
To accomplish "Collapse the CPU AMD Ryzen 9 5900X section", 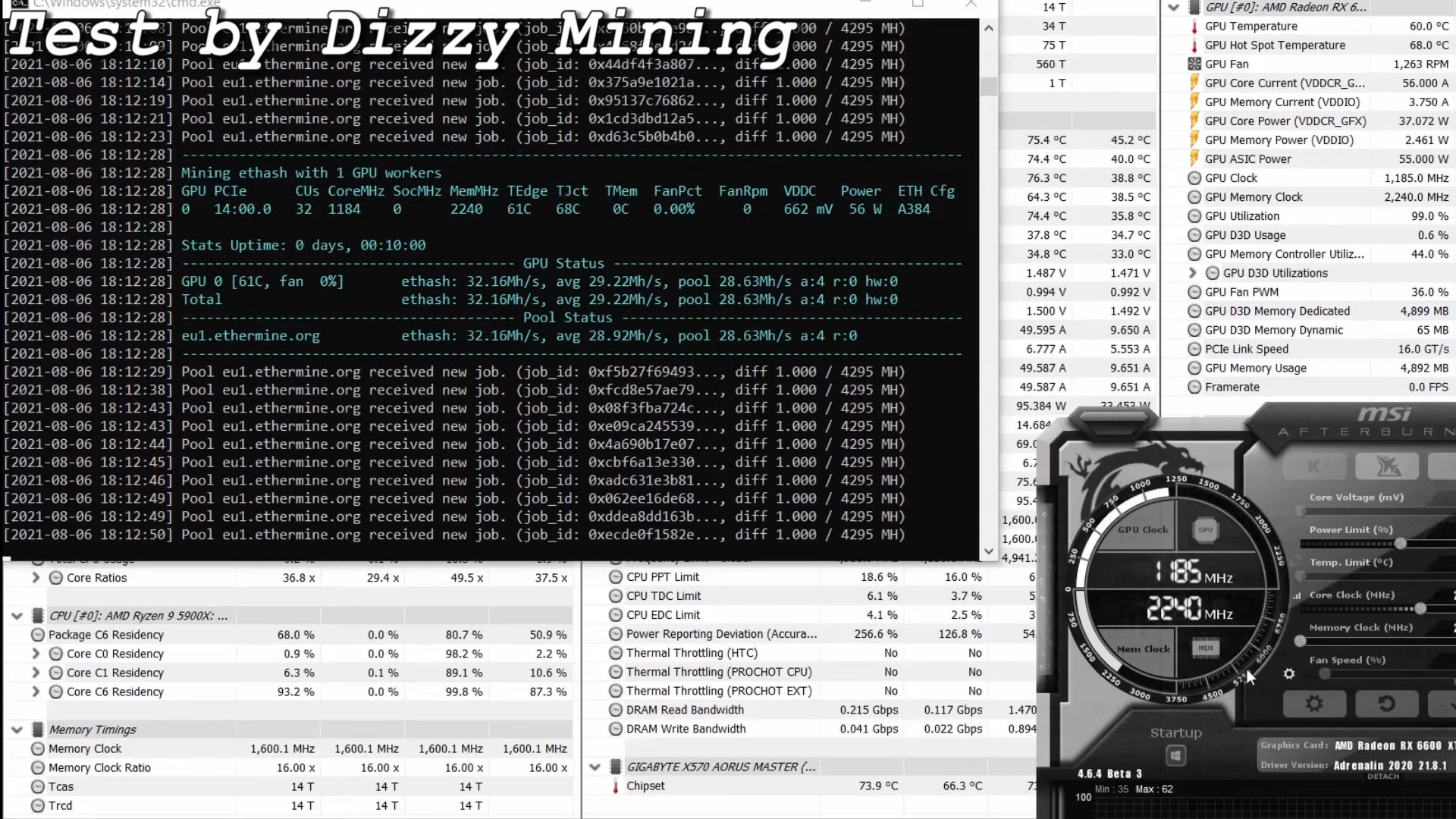I will click(x=17, y=616).
